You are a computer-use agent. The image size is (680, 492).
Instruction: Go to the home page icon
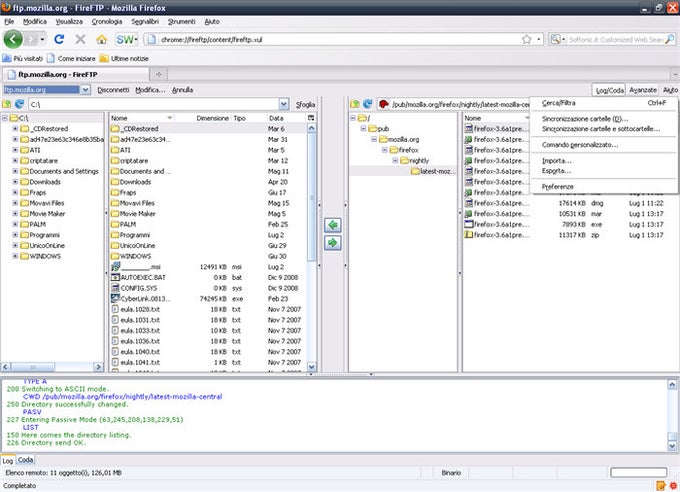pos(101,39)
